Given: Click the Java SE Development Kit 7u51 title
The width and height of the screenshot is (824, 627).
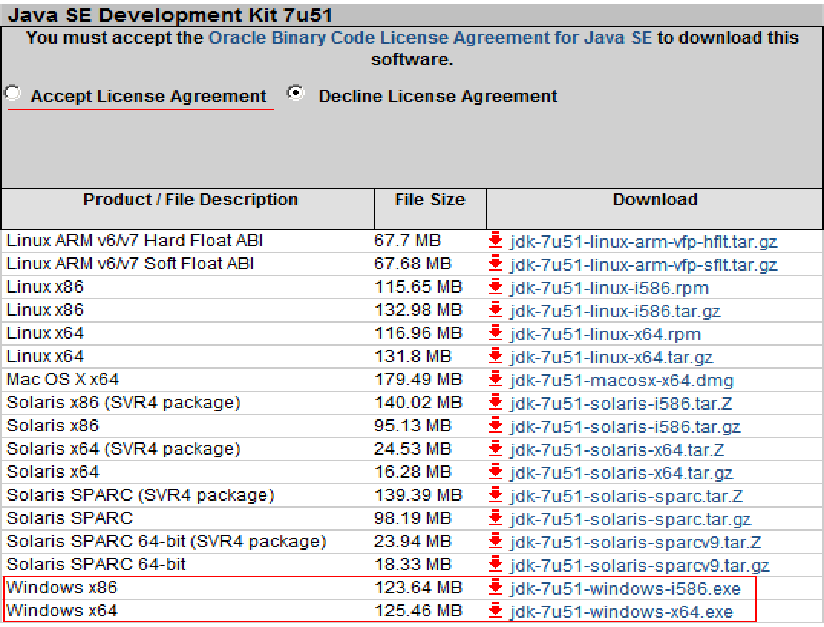Looking at the screenshot, I should [170, 15].
